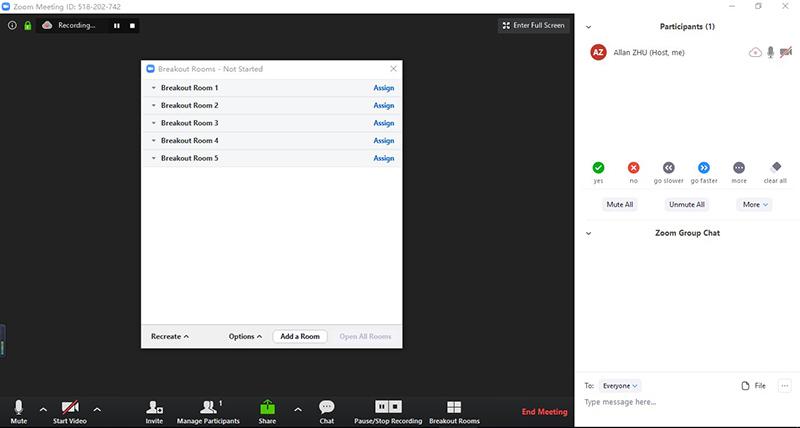The width and height of the screenshot is (800, 428).
Task: Click the clear all icon
Action: pyautogui.click(x=776, y=167)
